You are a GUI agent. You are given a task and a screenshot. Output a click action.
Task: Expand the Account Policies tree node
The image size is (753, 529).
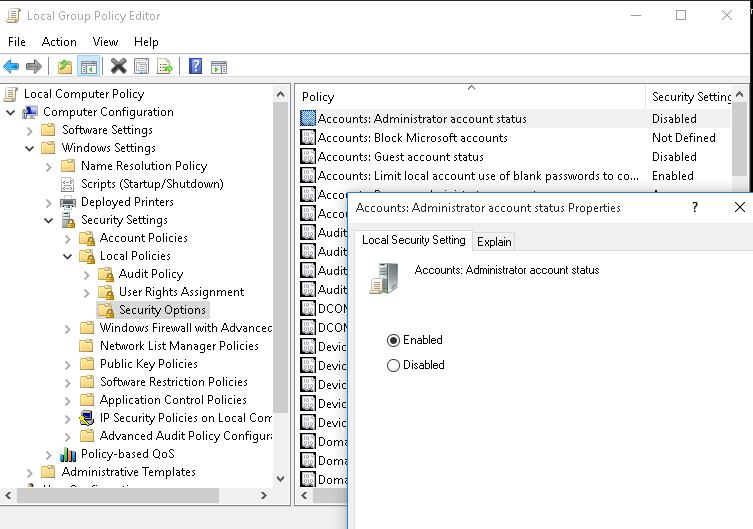click(x=68, y=238)
